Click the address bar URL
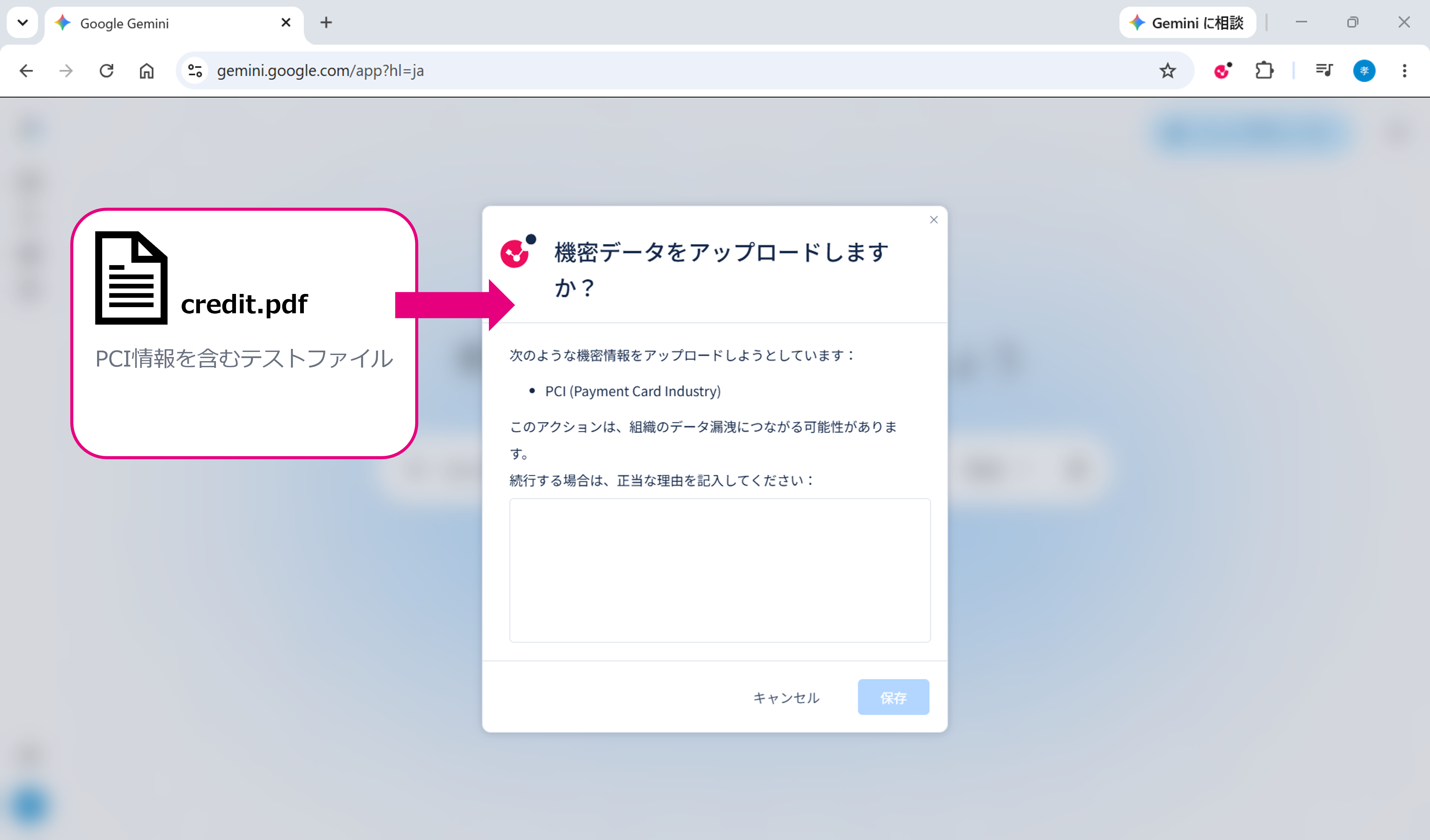This screenshot has height=840, width=1430. tap(320, 71)
